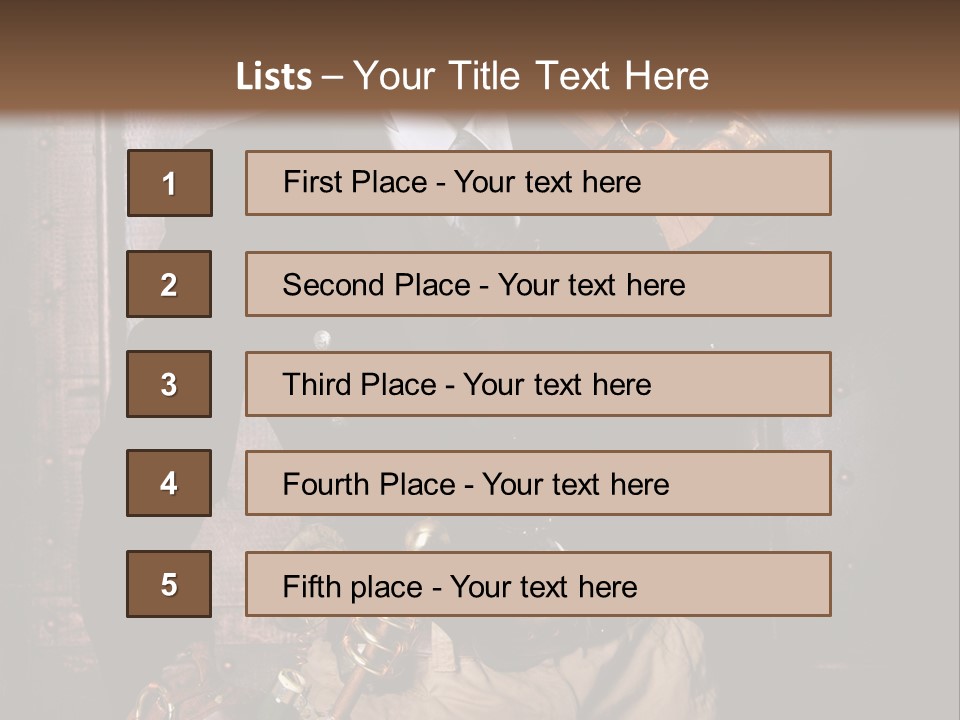Image resolution: width=960 pixels, height=720 pixels.
Task: Click the number 3 brown box
Action: [x=169, y=384]
